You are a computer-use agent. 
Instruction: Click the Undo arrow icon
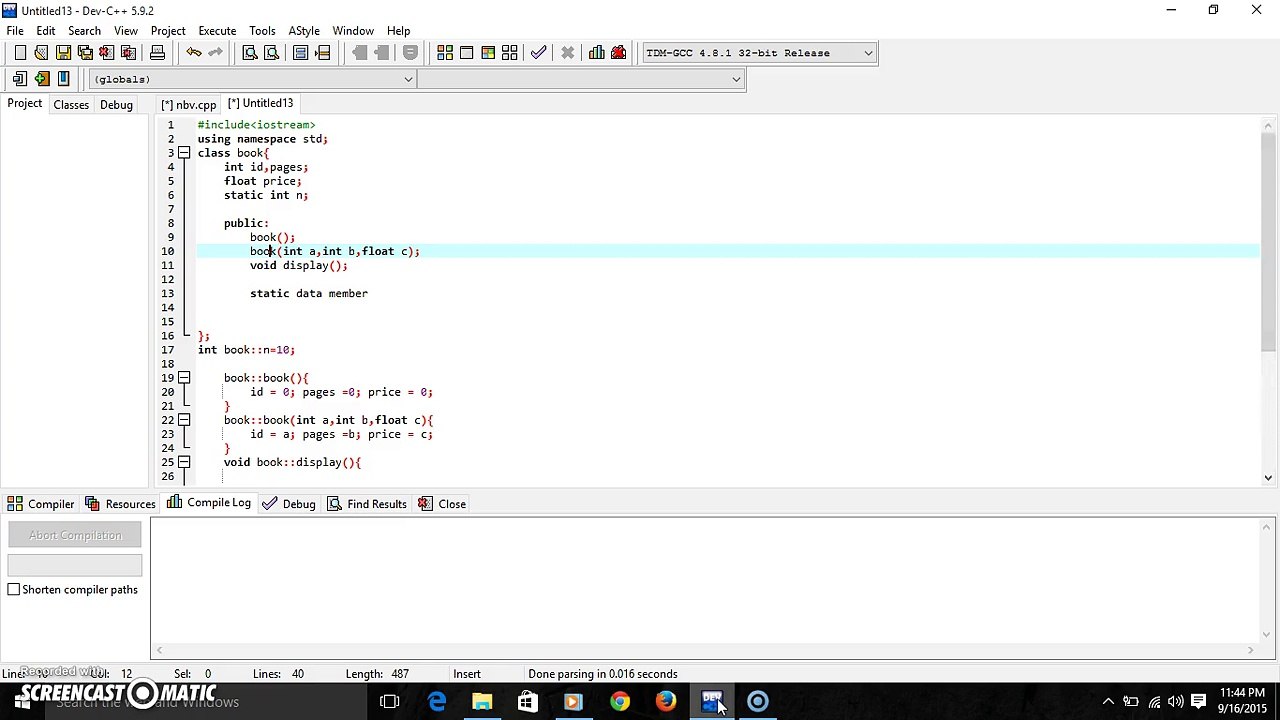click(x=194, y=52)
